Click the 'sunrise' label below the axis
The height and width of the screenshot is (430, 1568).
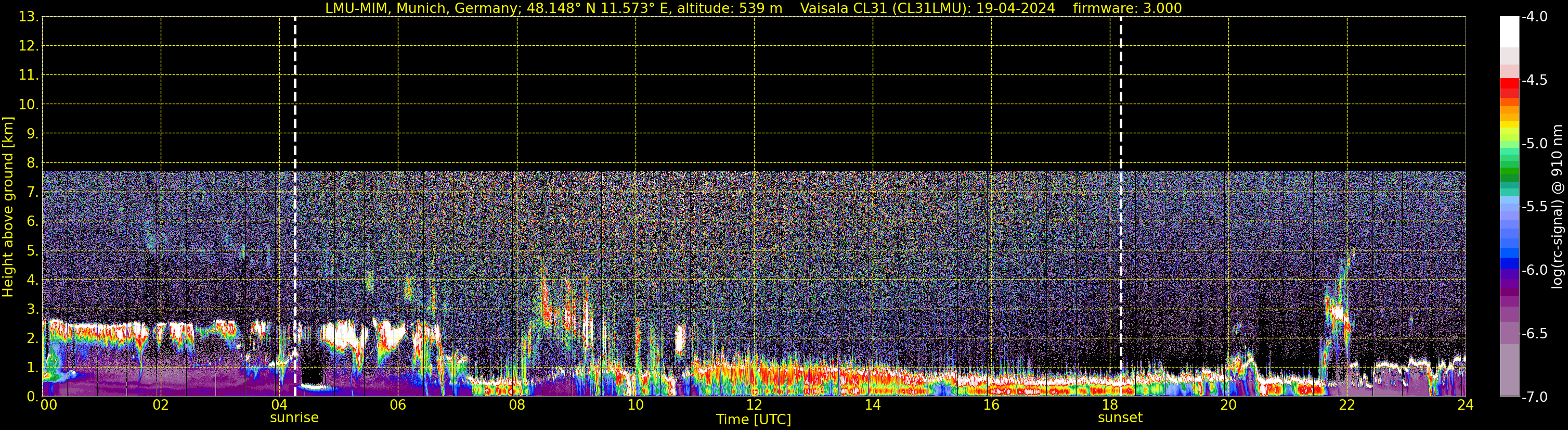[294, 418]
